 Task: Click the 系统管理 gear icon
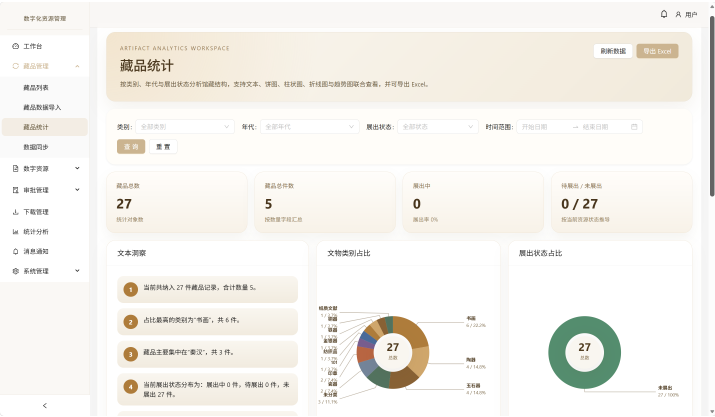[16, 271]
